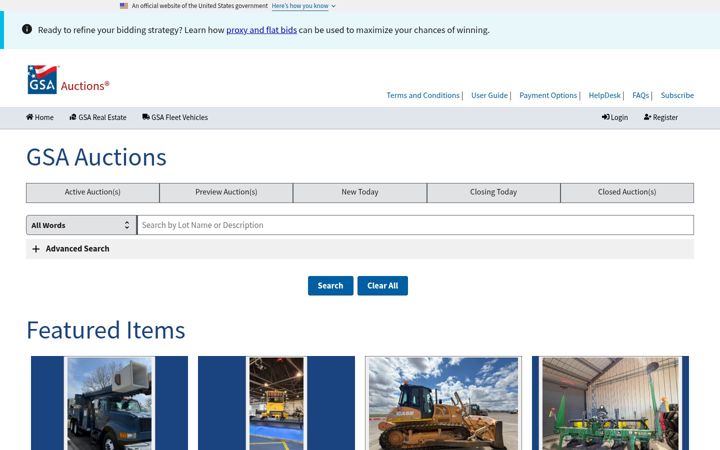The image size is (720, 450).
Task: Open the bucket truck featured item
Action: (x=109, y=403)
